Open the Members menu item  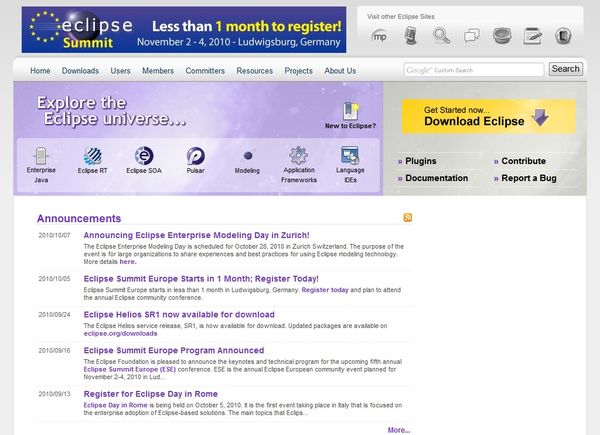click(158, 71)
